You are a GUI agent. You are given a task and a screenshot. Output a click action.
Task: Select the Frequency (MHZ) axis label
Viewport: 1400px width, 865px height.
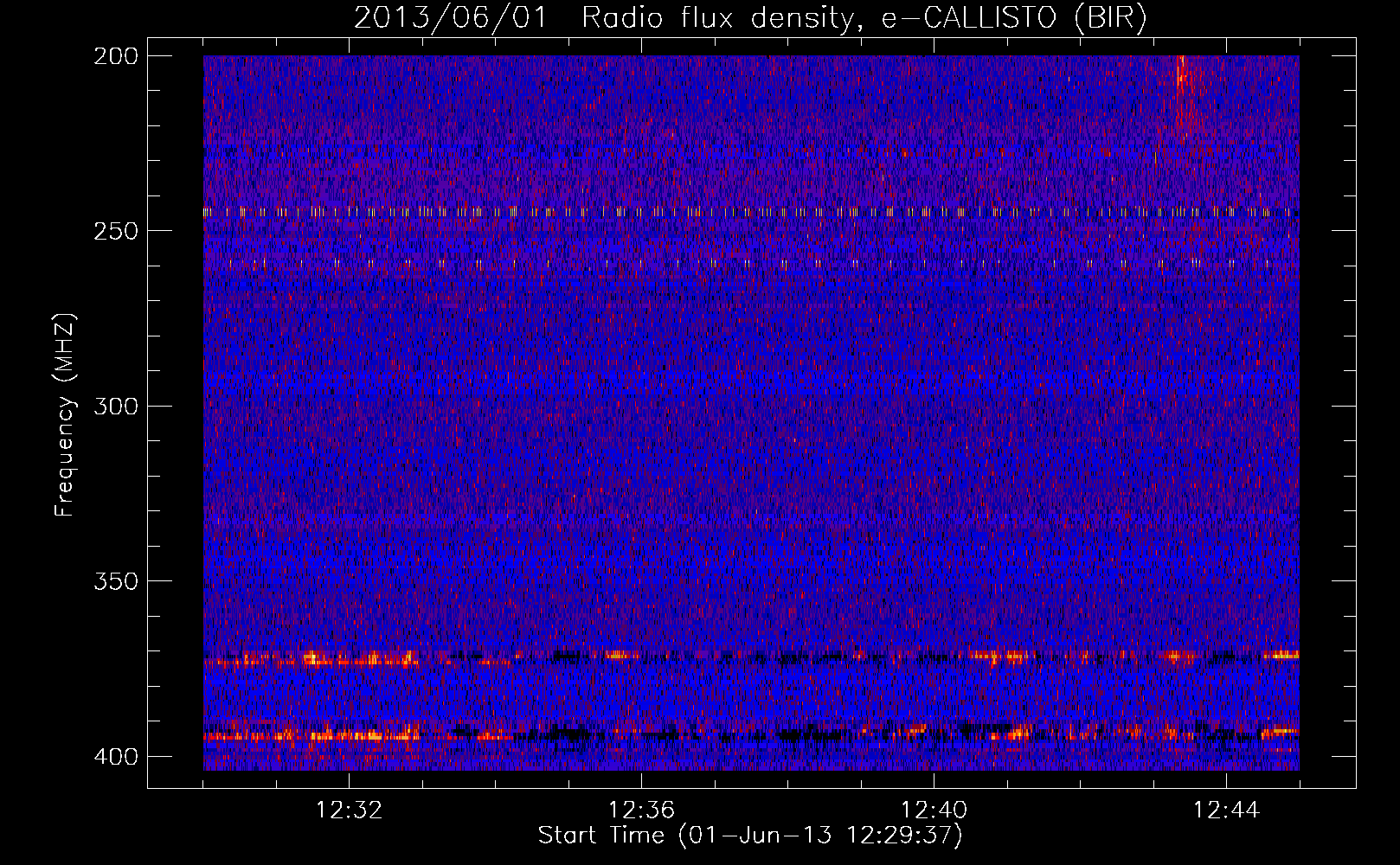pyautogui.click(x=65, y=414)
